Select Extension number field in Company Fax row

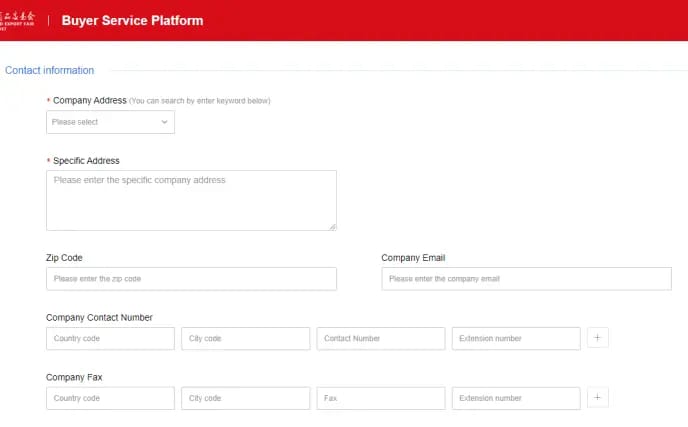515,398
